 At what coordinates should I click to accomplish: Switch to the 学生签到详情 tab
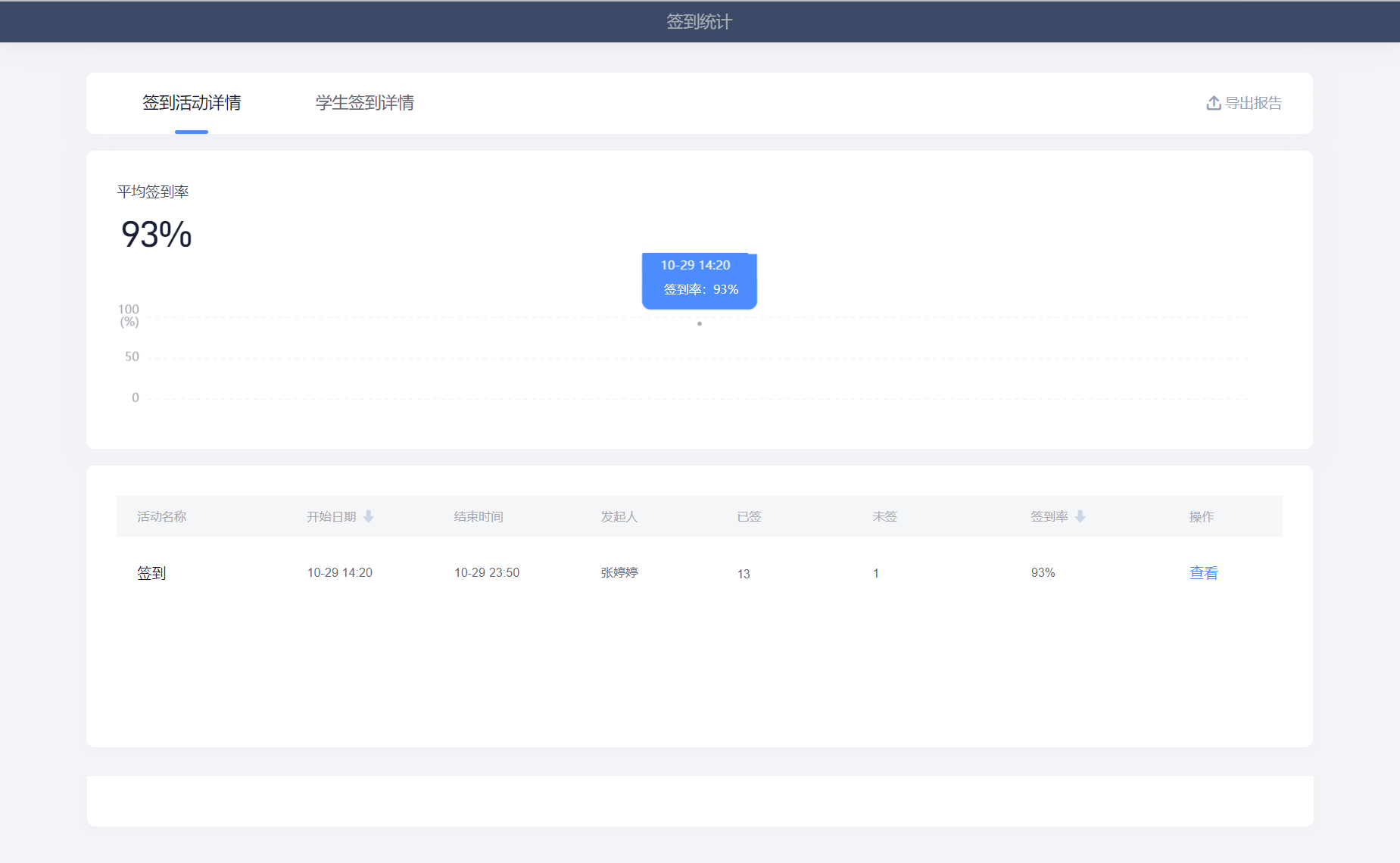click(364, 103)
